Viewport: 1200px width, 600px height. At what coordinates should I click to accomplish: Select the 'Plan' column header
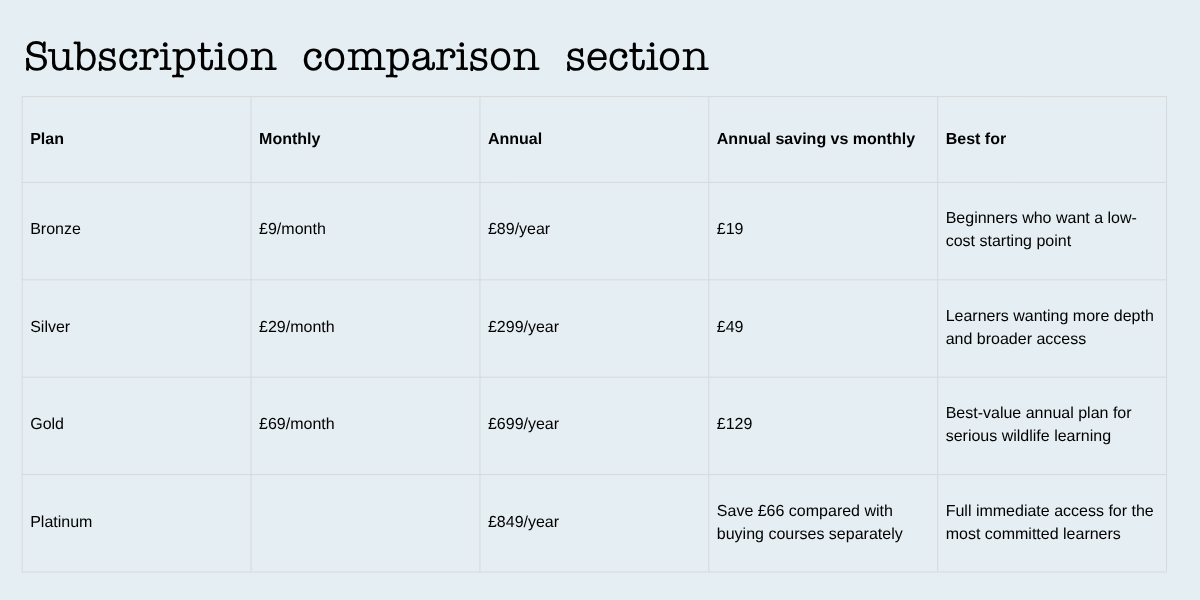[47, 139]
